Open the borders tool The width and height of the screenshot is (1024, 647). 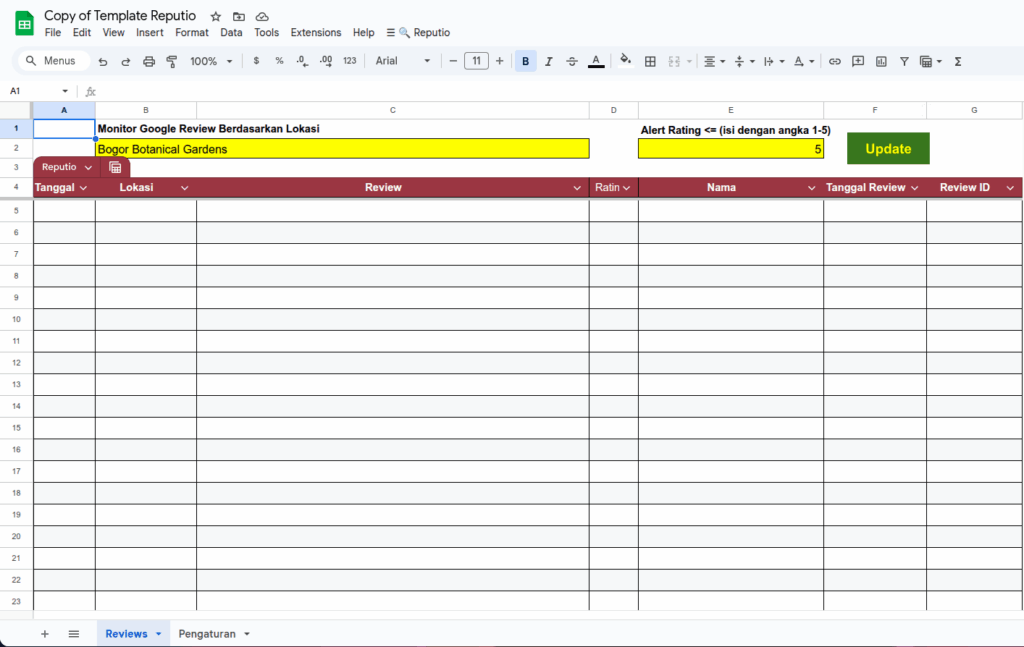[x=650, y=61]
